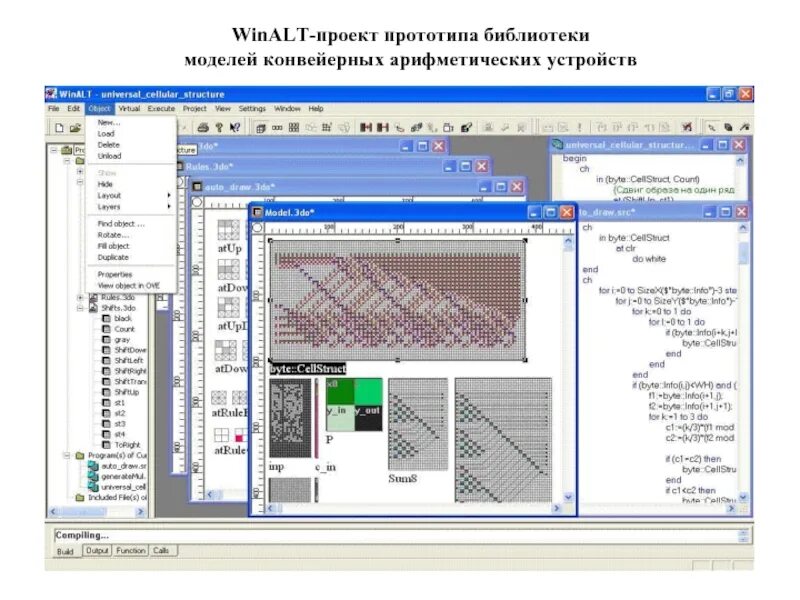This screenshot has width=800, height=600.
Task: Click the Included File(s) folder icon
Action: click(x=80, y=497)
